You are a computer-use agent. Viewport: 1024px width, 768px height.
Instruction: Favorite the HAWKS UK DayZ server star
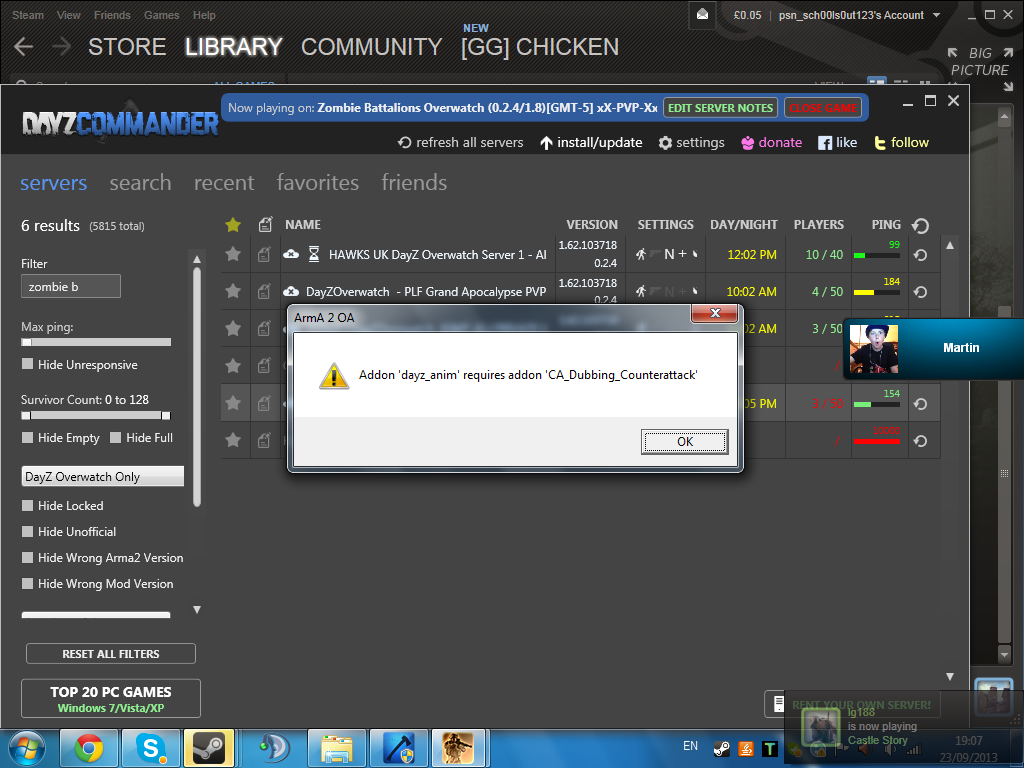(x=233, y=254)
